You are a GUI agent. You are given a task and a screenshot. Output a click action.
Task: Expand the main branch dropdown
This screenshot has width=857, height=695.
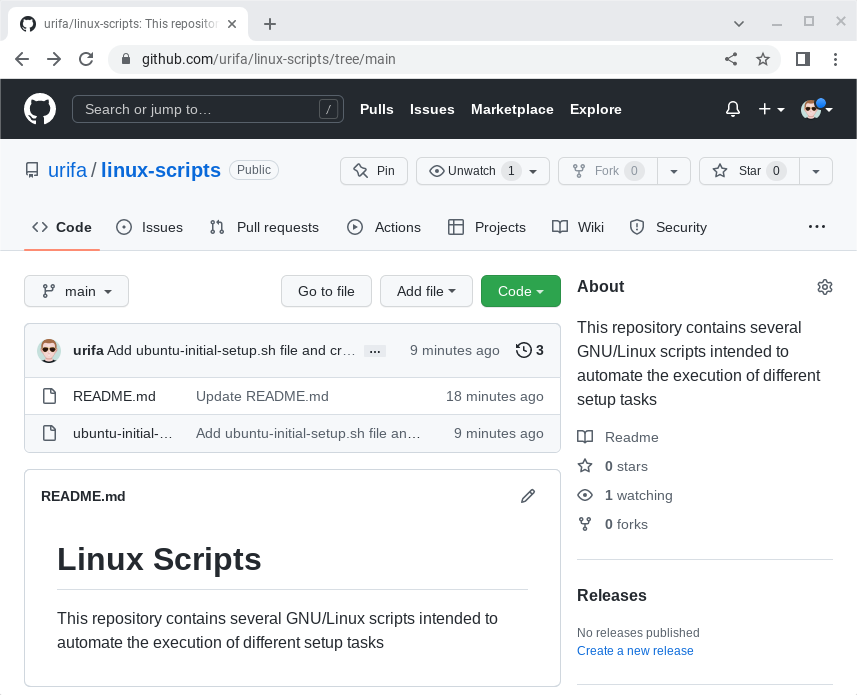click(76, 291)
